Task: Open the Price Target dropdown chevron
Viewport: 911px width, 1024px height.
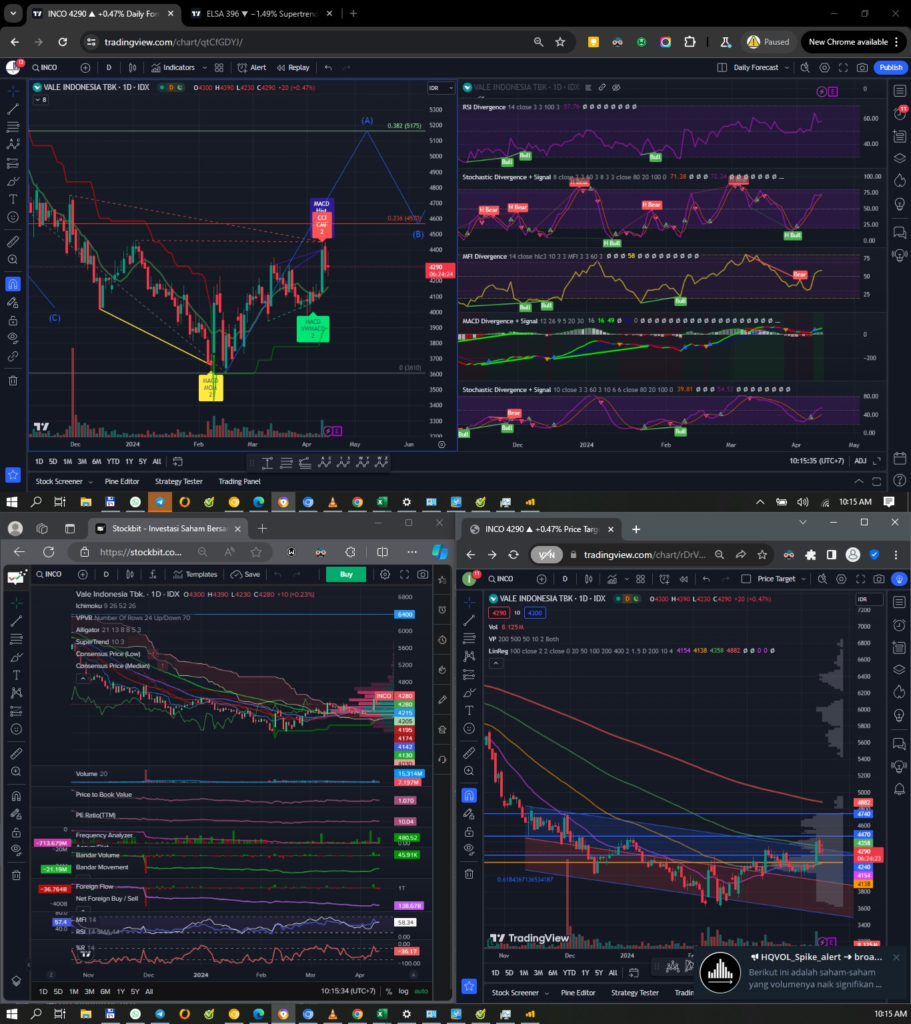Action: pyautogui.click(x=803, y=577)
